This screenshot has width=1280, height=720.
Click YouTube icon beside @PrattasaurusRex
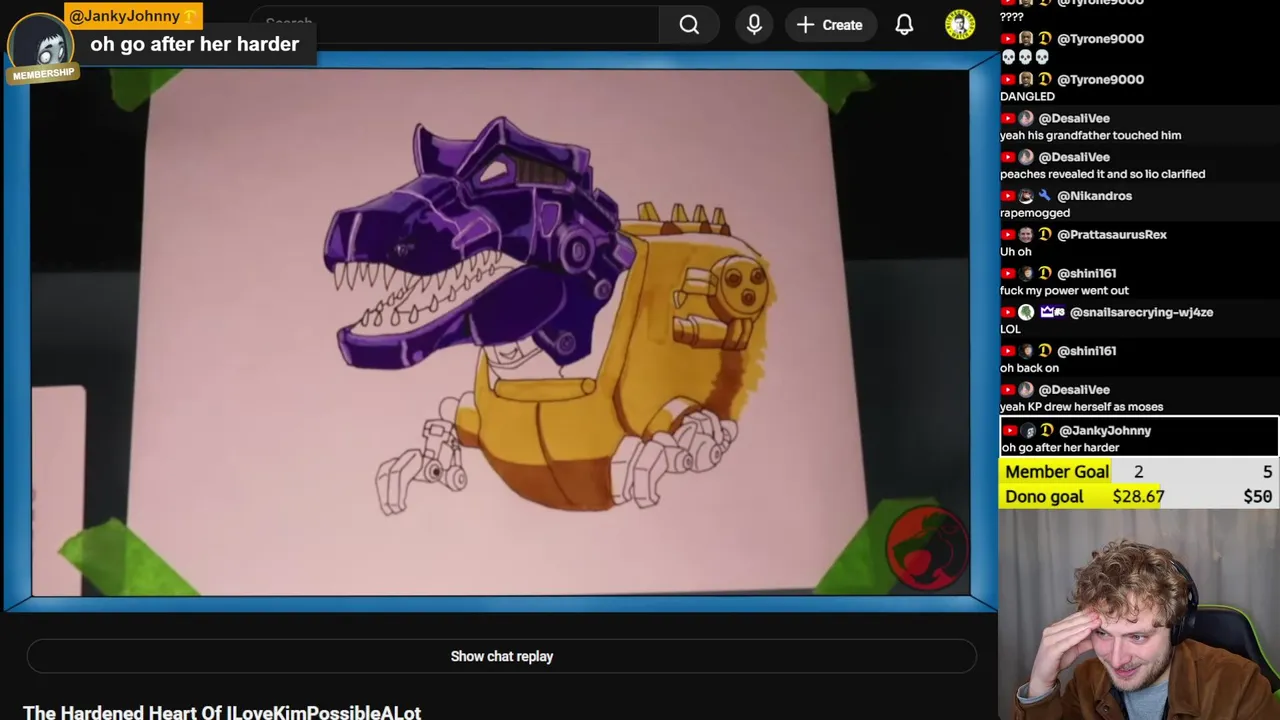pyautogui.click(x=1008, y=235)
